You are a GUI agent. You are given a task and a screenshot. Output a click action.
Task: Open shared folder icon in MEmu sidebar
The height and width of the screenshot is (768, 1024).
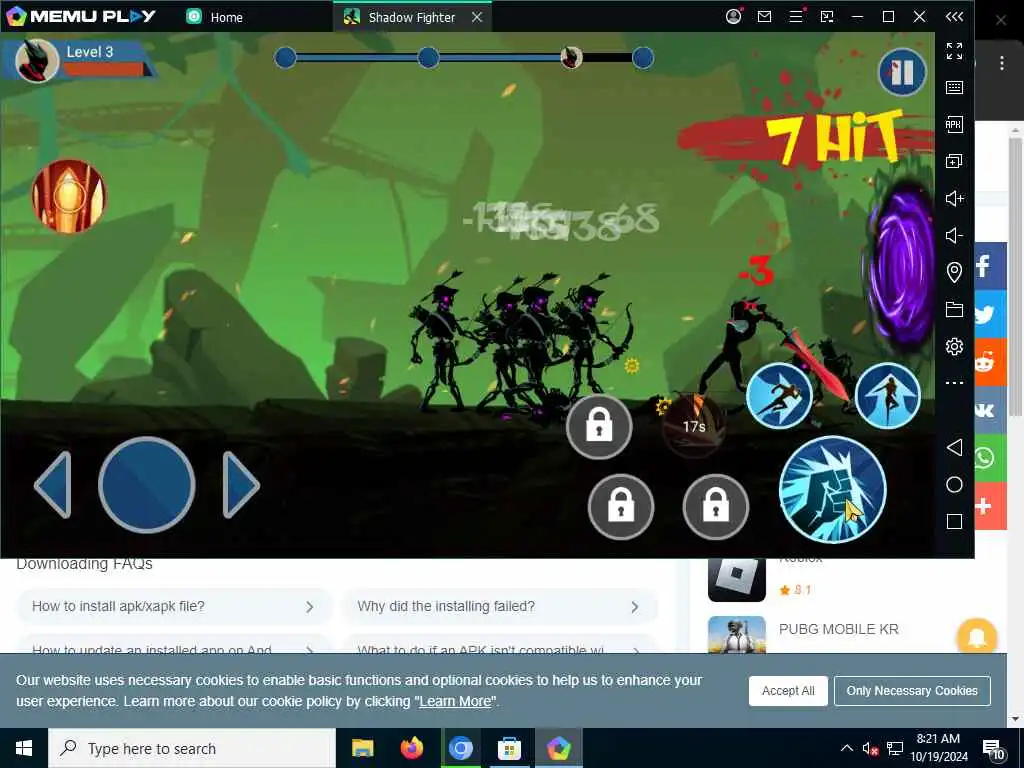(x=954, y=309)
